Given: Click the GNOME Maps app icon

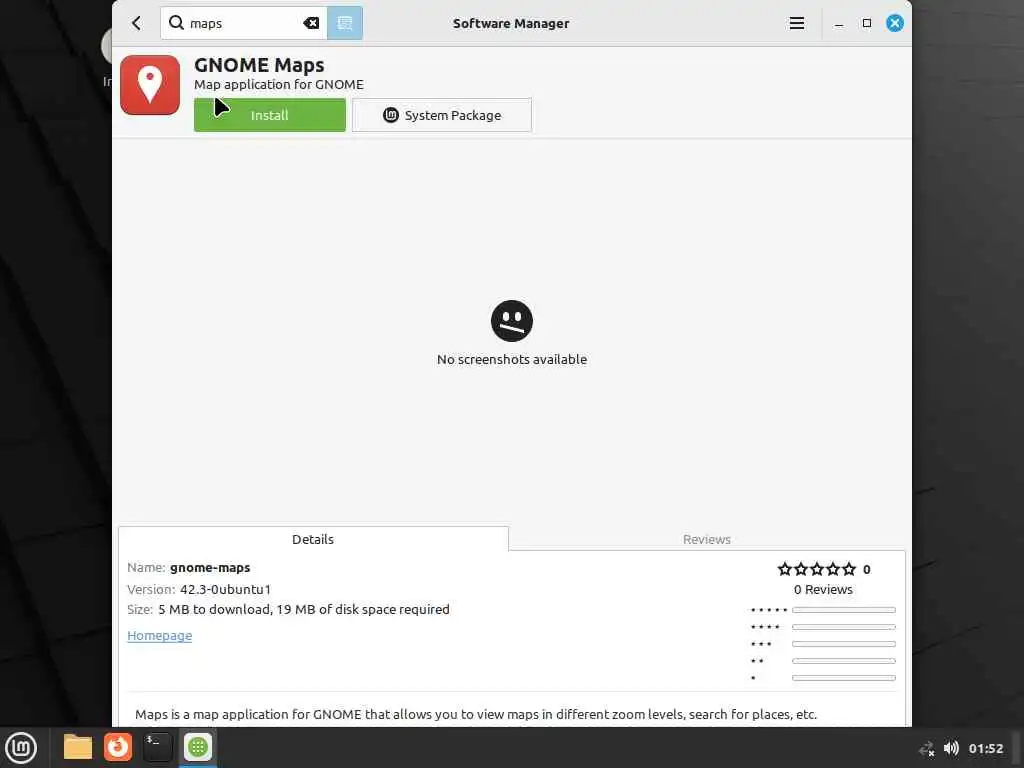Looking at the screenshot, I should pos(150,85).
